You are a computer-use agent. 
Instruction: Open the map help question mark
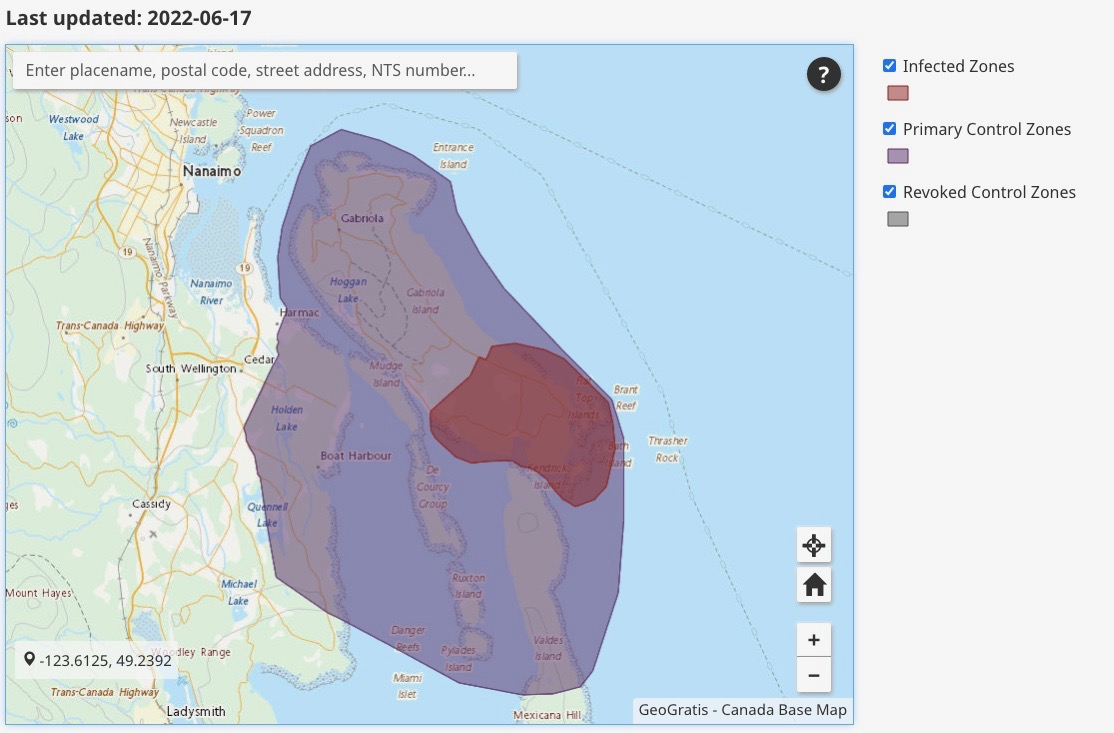pos(823,74)
